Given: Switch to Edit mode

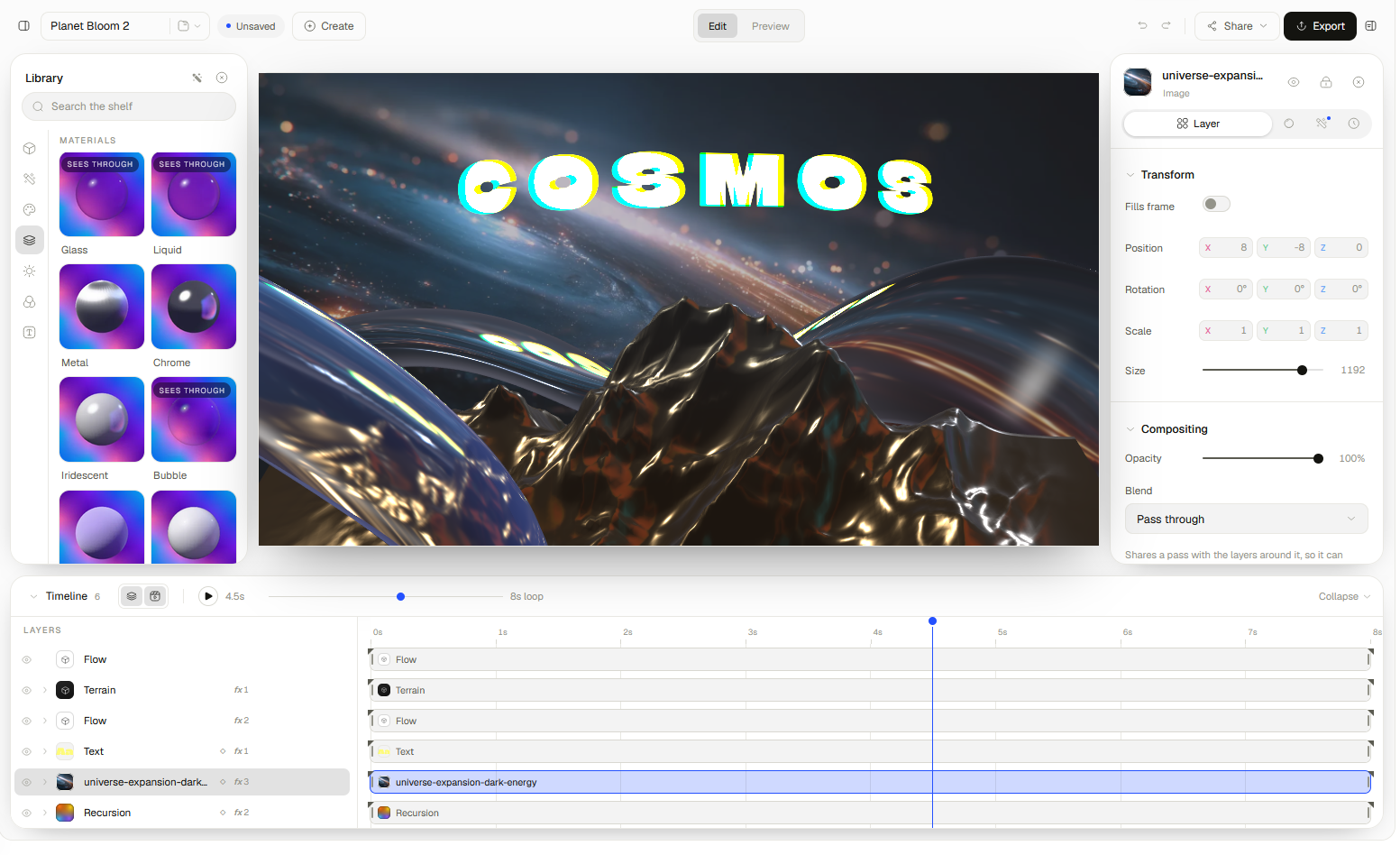Looking at the screenshot, I should 718,26.
